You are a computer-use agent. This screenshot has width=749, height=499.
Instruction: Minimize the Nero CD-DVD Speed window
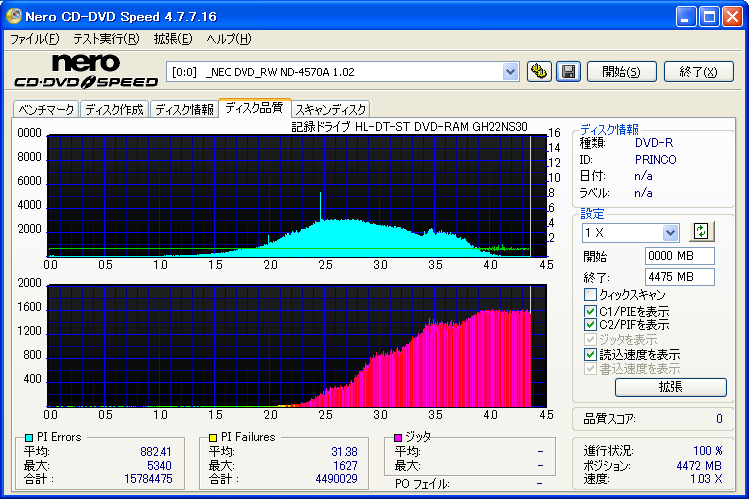[x=685, y=17]
